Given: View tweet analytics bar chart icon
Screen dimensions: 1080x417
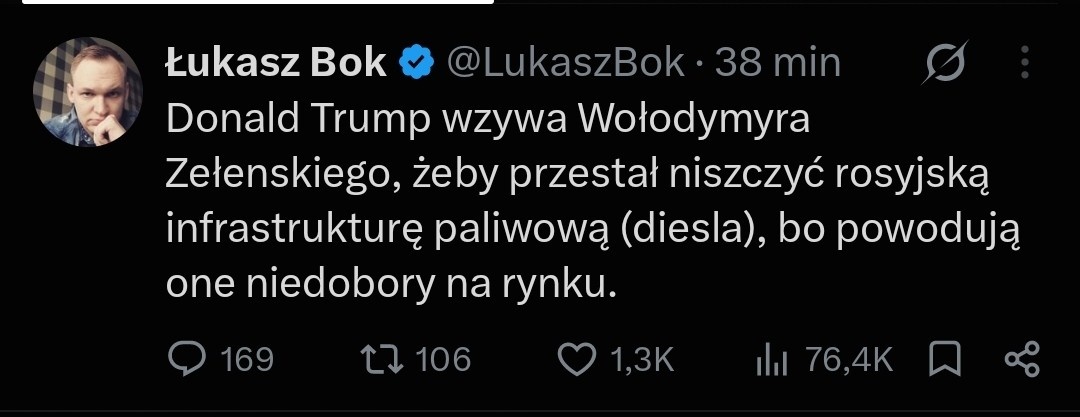Looking at the screenshot, I should coord(771,360).
